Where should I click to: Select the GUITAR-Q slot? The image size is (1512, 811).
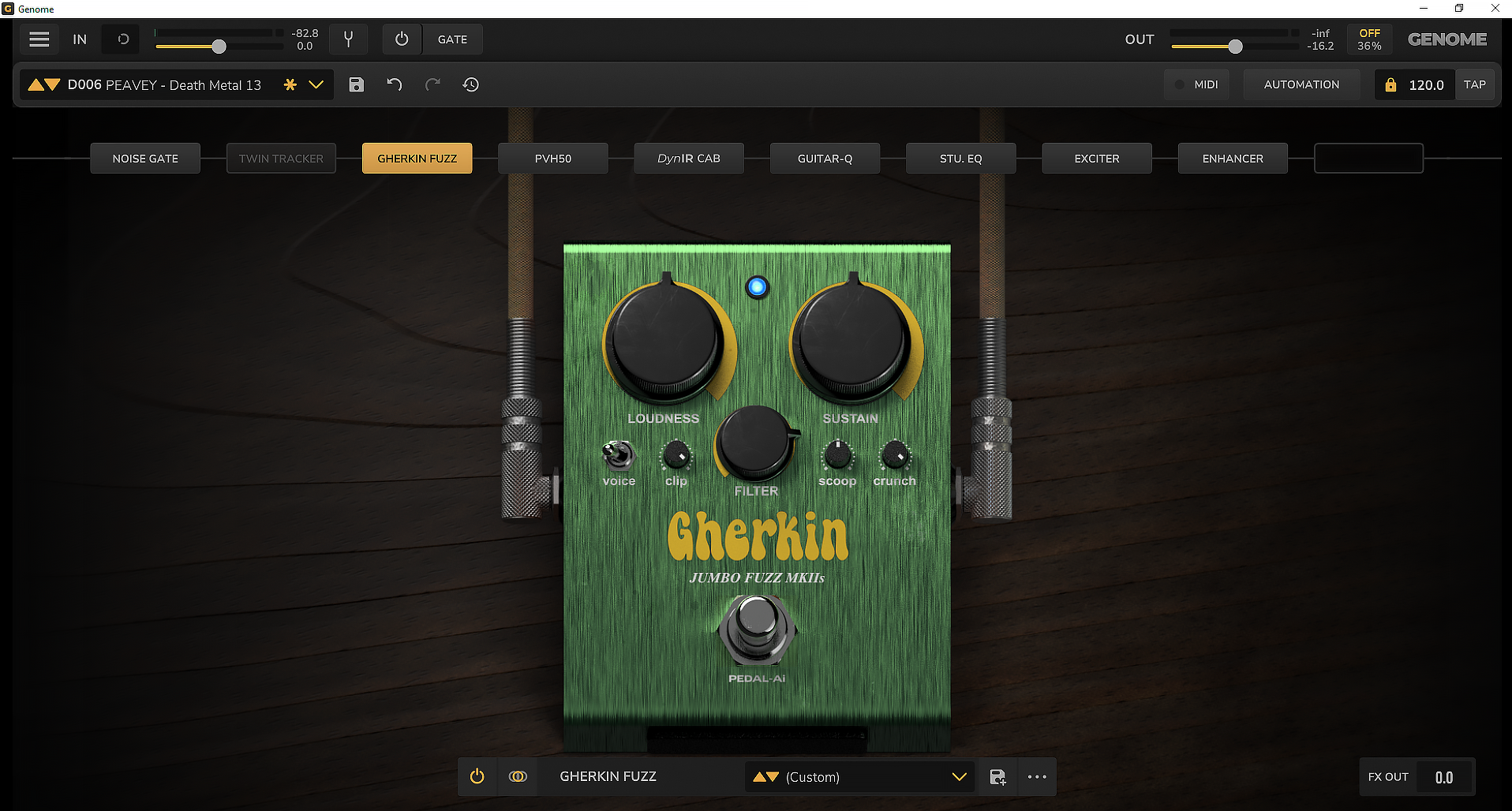[825, 159]
